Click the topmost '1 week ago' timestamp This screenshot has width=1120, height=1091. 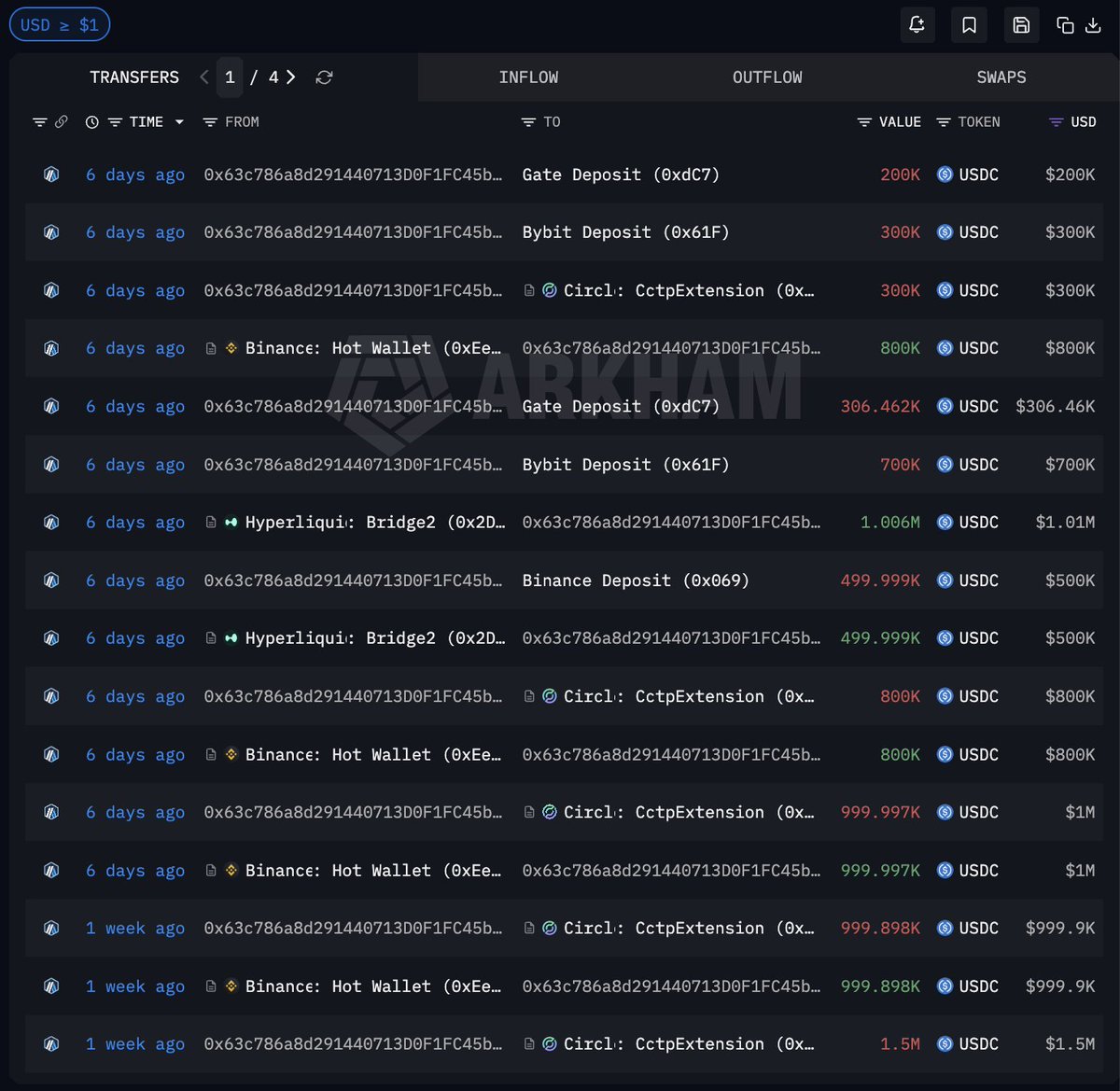tap(135, 929)
